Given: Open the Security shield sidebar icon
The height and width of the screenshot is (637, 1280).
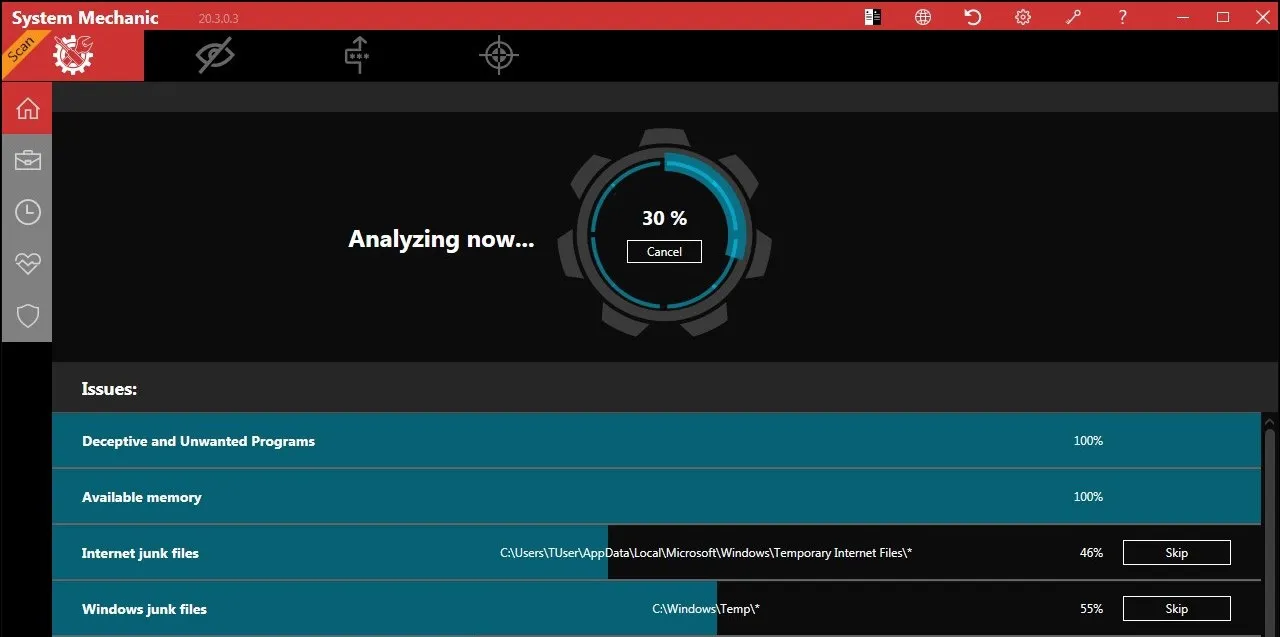Looking at the screenshot, I should [27, 316].
